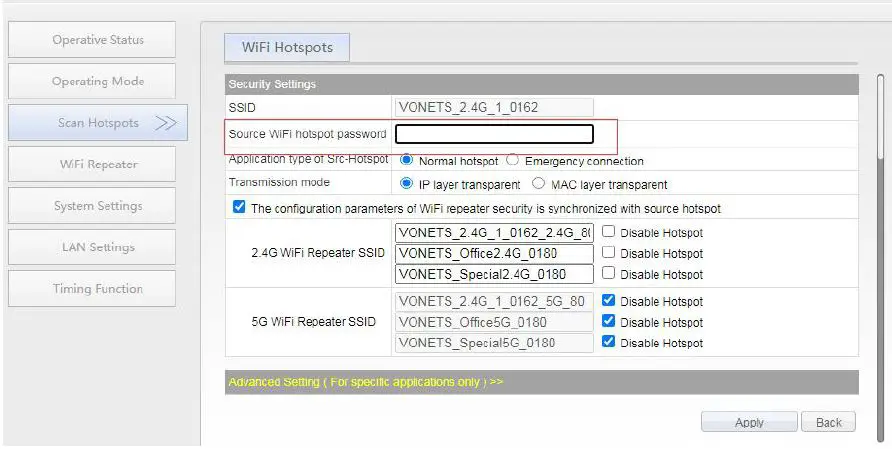Choose MAC layer transparent transmission mode
Image resolution: width=892 pixels, height=449 pixels.
[x=538, y=184]
